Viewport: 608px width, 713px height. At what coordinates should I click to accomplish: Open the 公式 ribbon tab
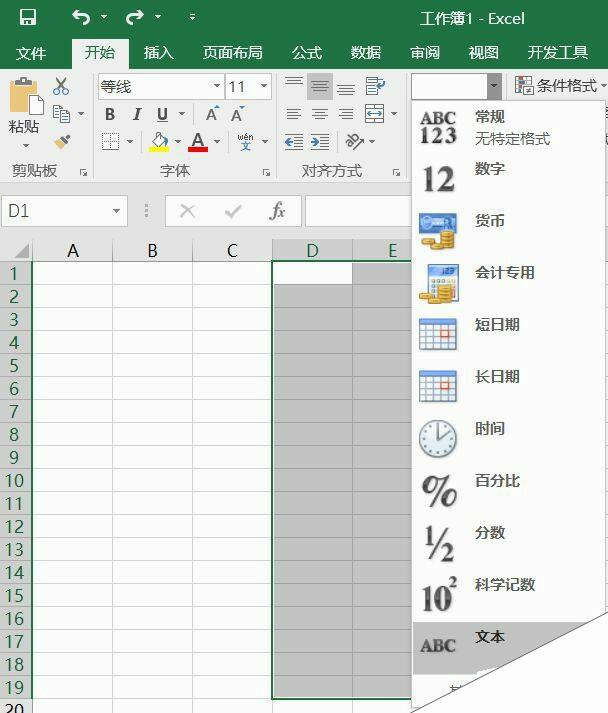coord(306,53)
